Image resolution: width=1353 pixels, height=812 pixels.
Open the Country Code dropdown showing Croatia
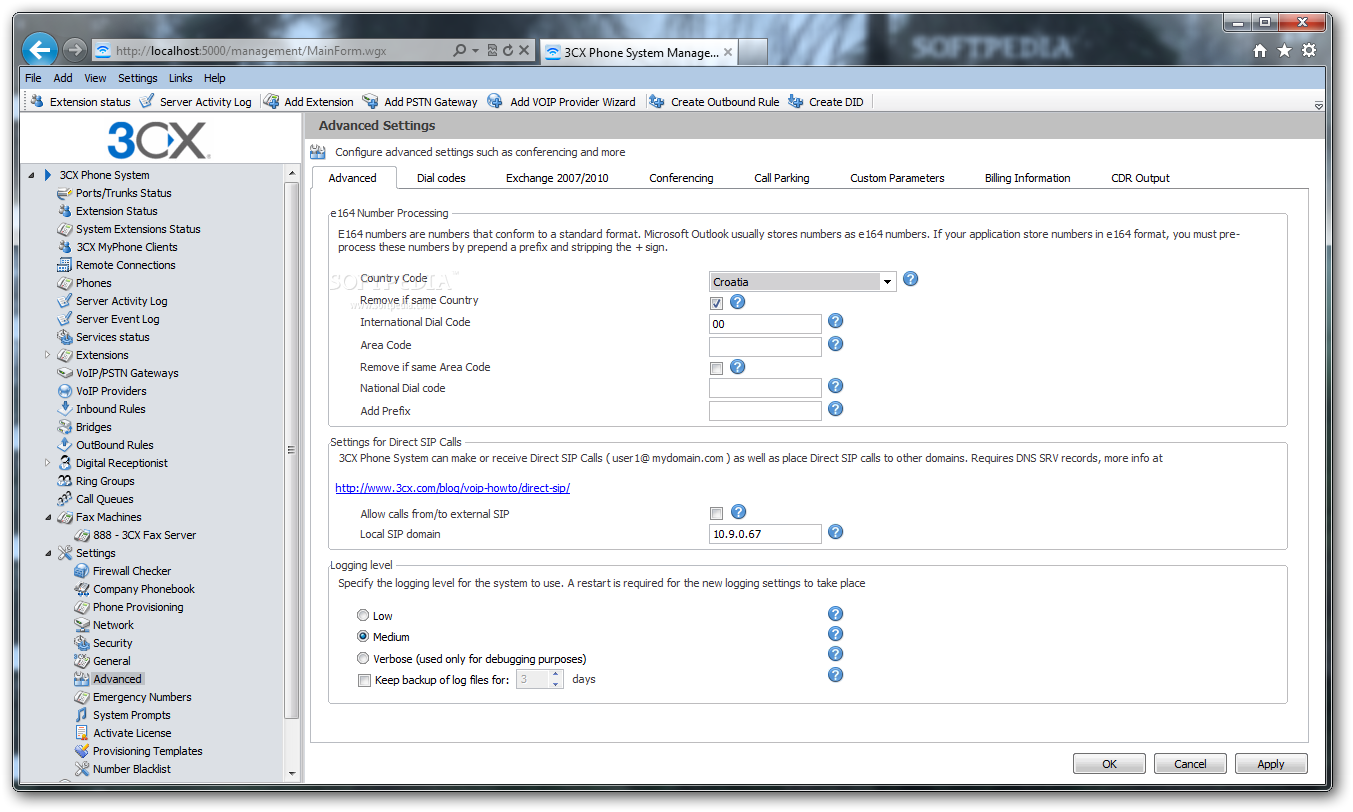pos(803,282)
